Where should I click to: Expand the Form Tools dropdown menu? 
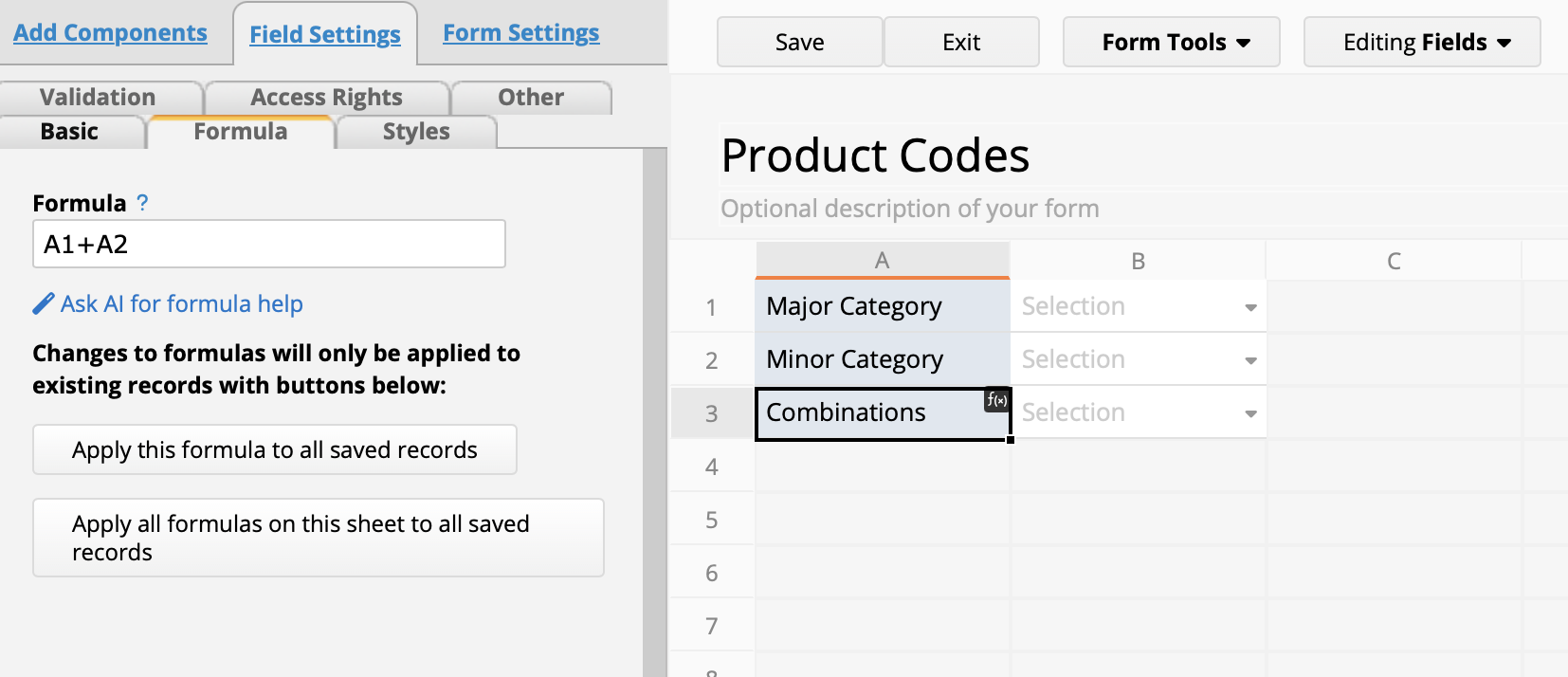tap(1171, 43)
